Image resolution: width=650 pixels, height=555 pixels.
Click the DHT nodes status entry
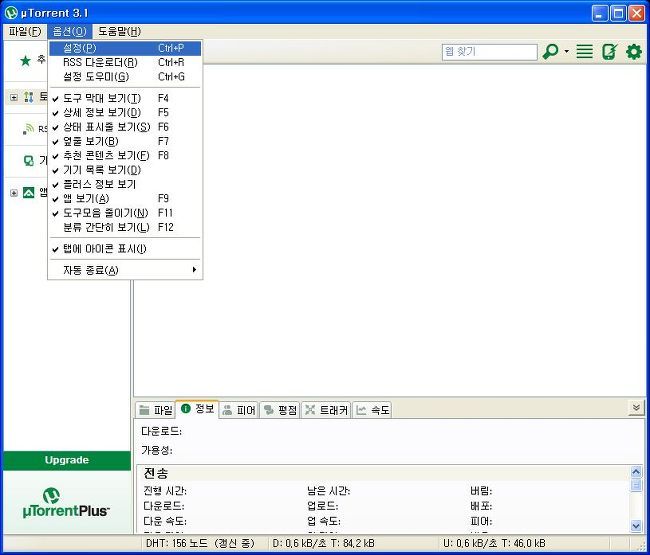[200, 543]
